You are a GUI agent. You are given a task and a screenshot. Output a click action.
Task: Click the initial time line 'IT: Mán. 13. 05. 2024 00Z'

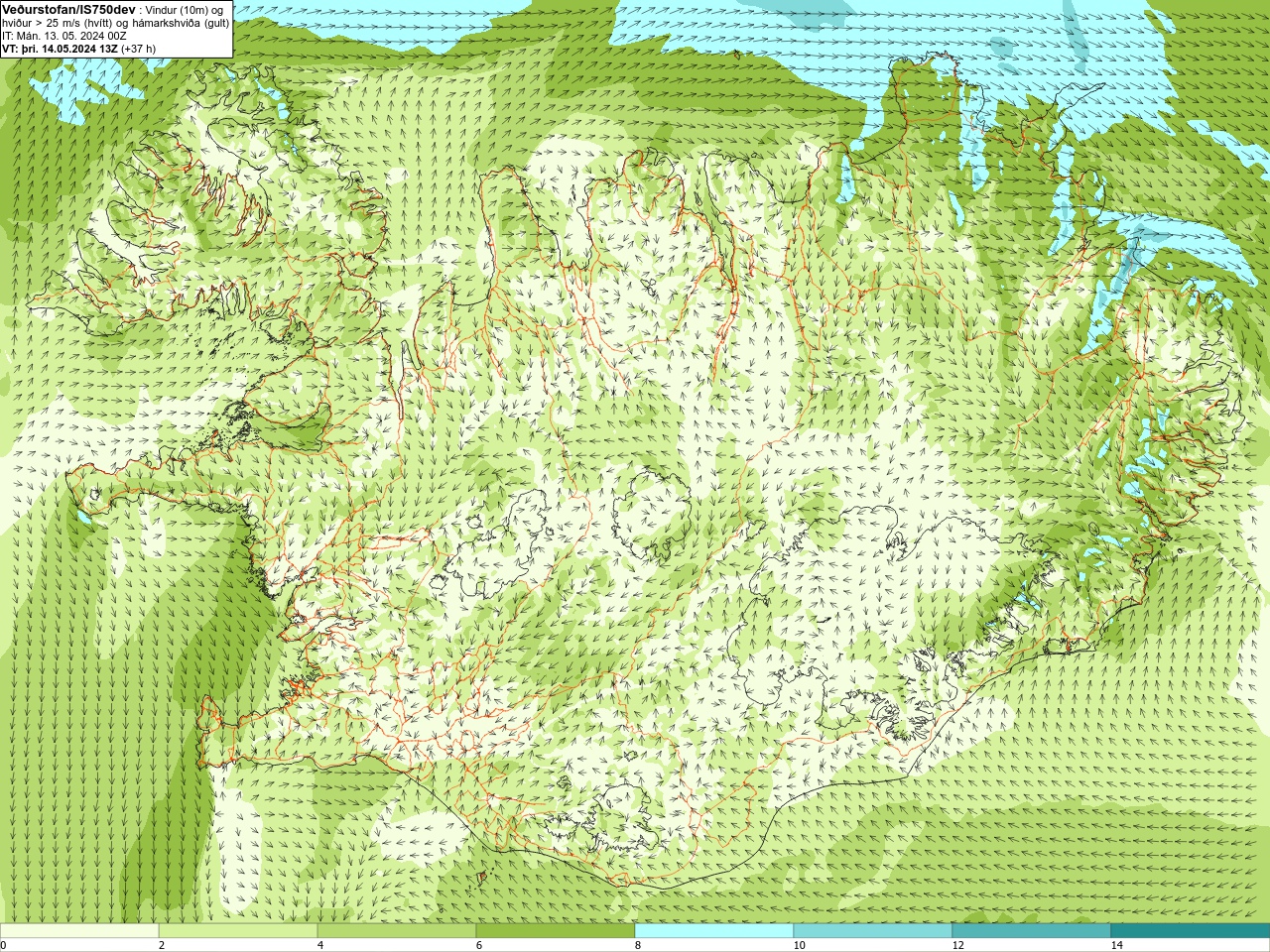(x=64, y=36)
